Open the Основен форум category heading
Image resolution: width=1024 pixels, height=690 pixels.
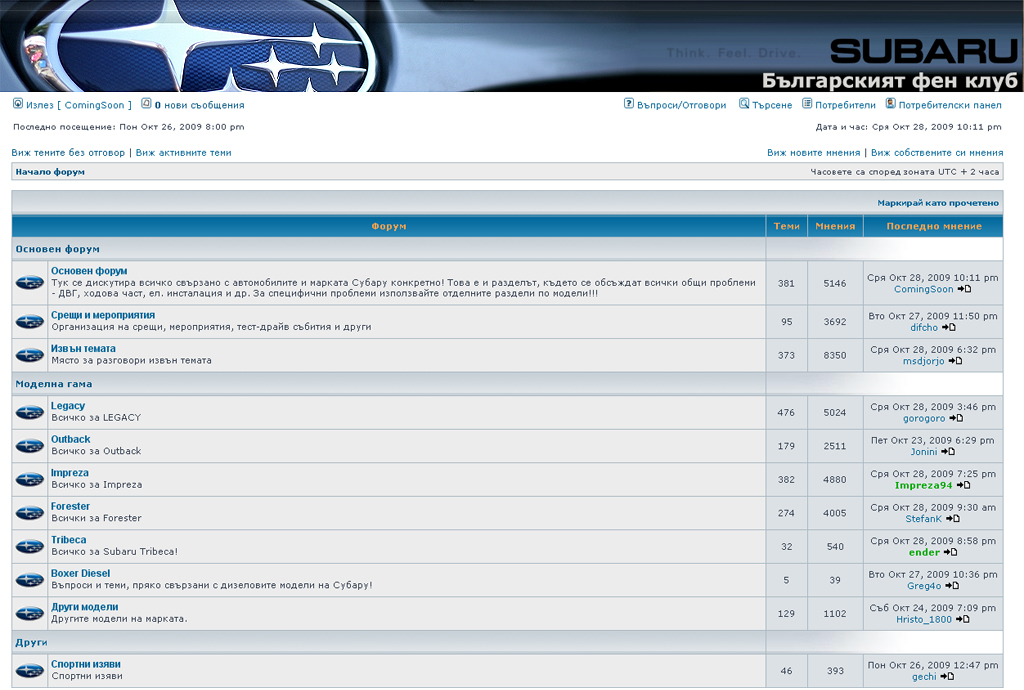pos(57,249)
